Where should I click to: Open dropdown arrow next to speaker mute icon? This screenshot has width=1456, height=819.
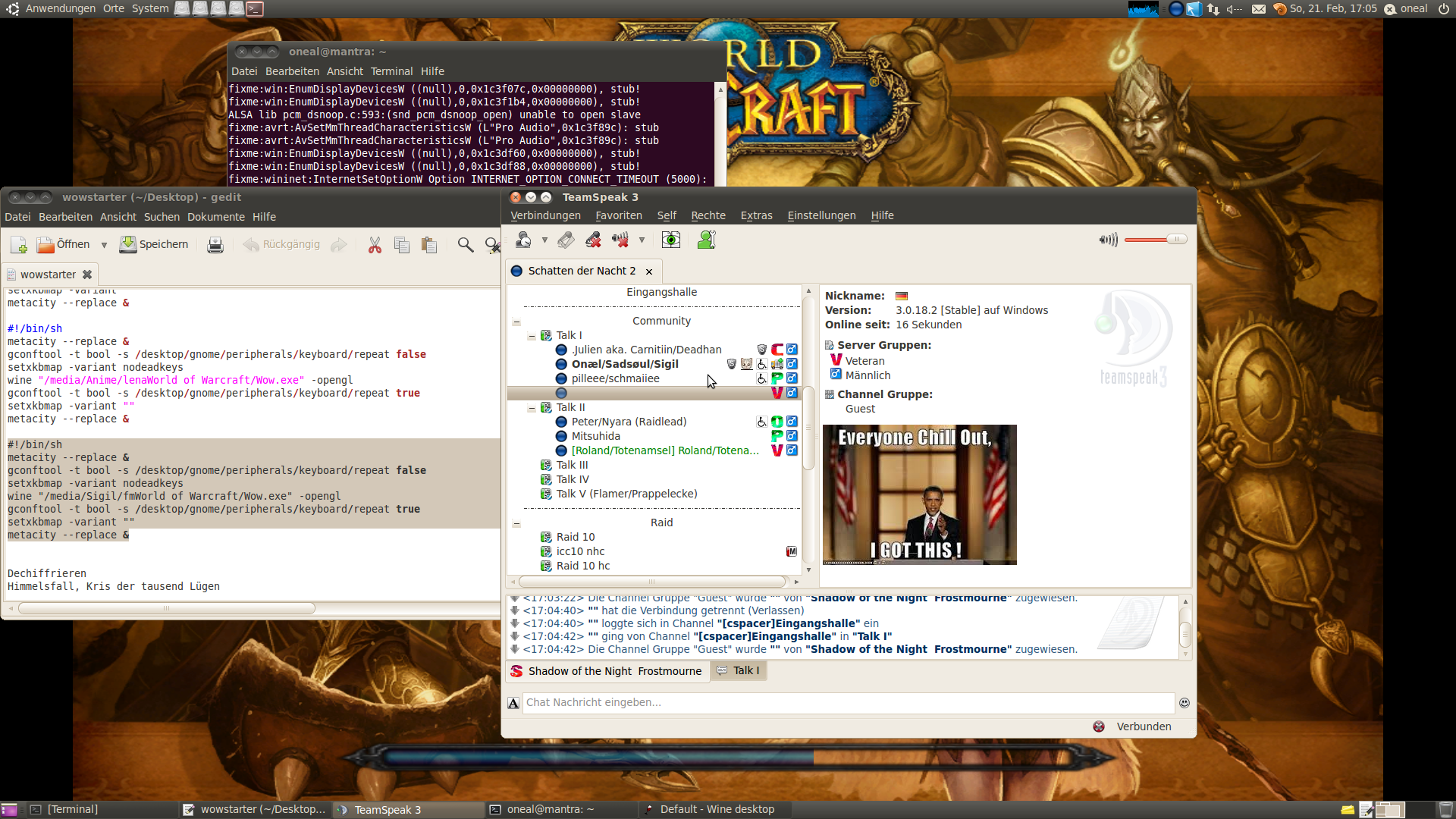(x=642, y=240)
